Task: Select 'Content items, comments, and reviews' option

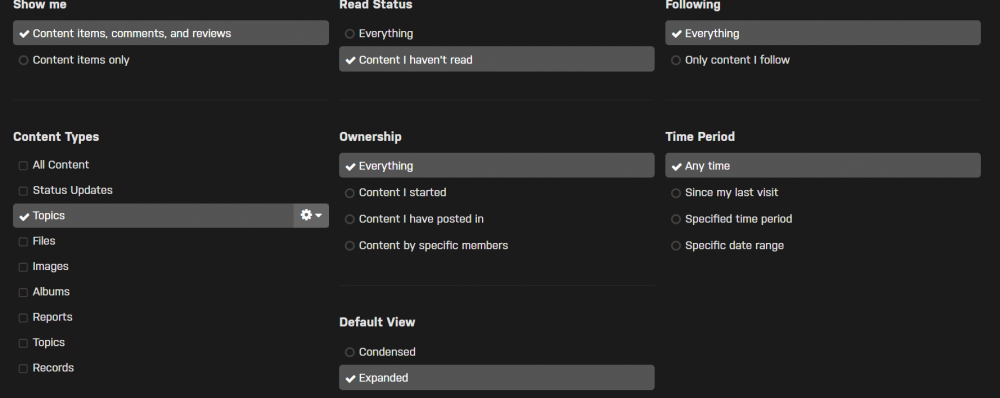Action: click(170, 33)
